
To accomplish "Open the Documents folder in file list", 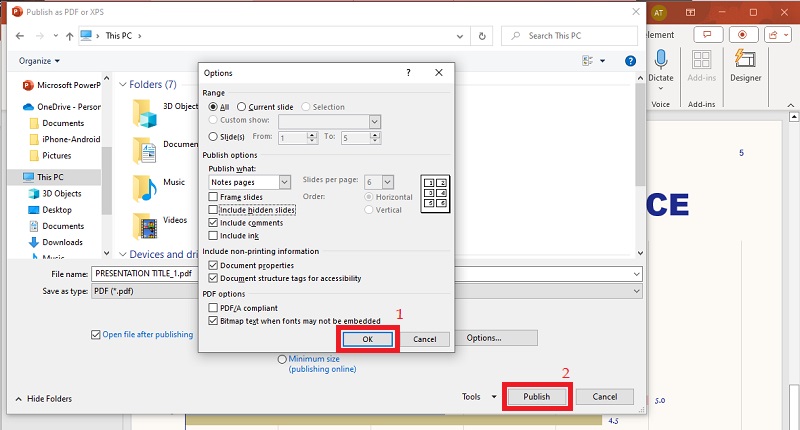I will coord(144,150).
